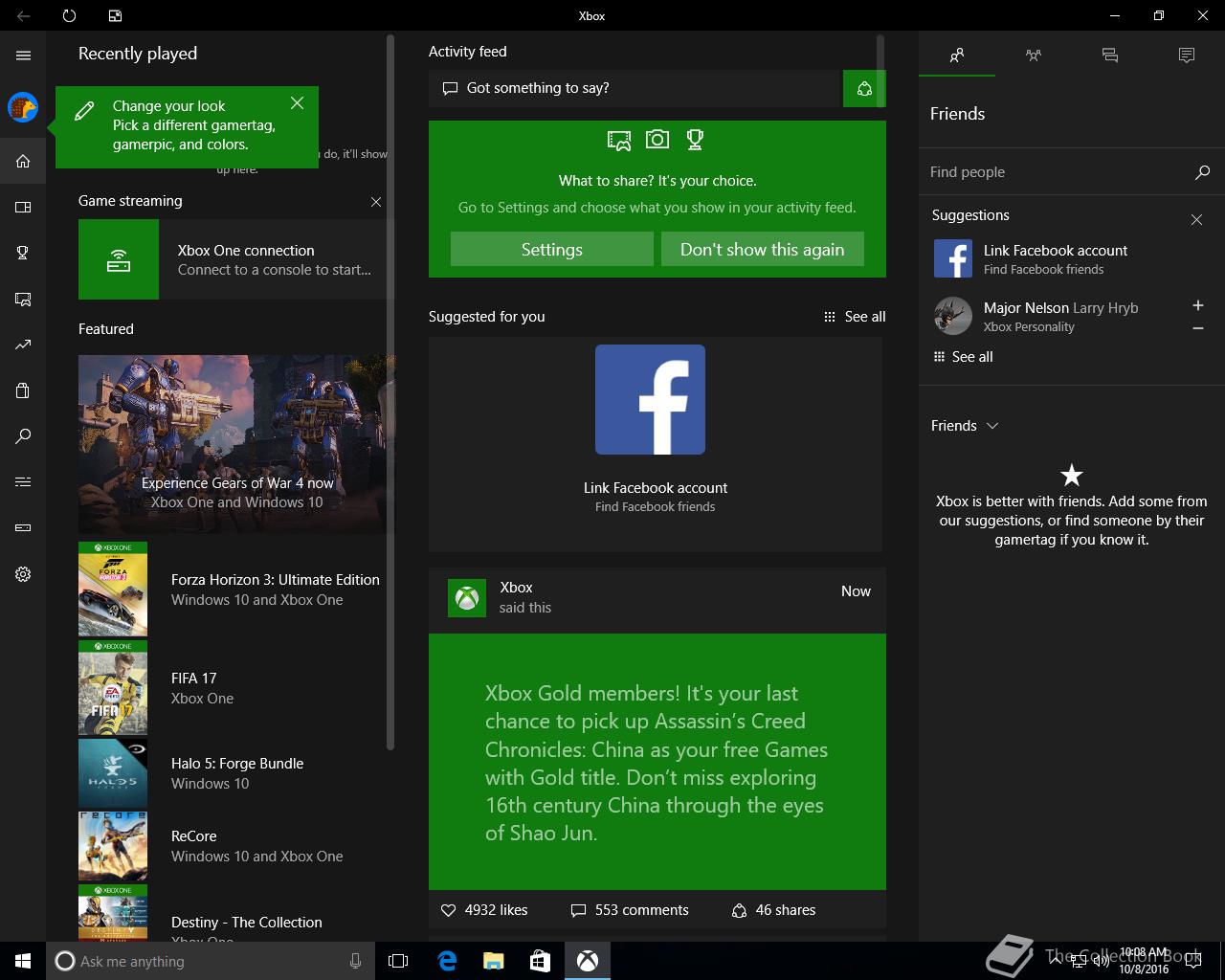
Task: Click the search magnifier in Find people
Action: point(1202,172)
